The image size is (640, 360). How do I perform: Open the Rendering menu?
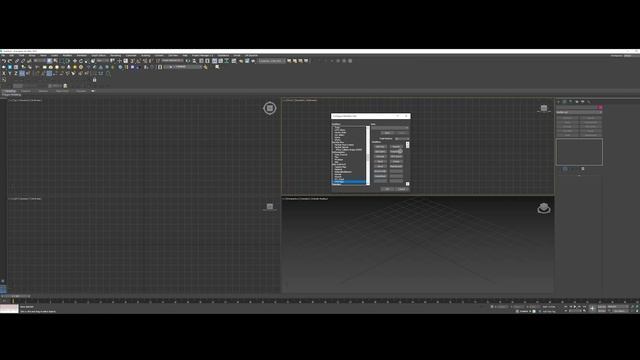pyautogui.click(x=116, y=56)
